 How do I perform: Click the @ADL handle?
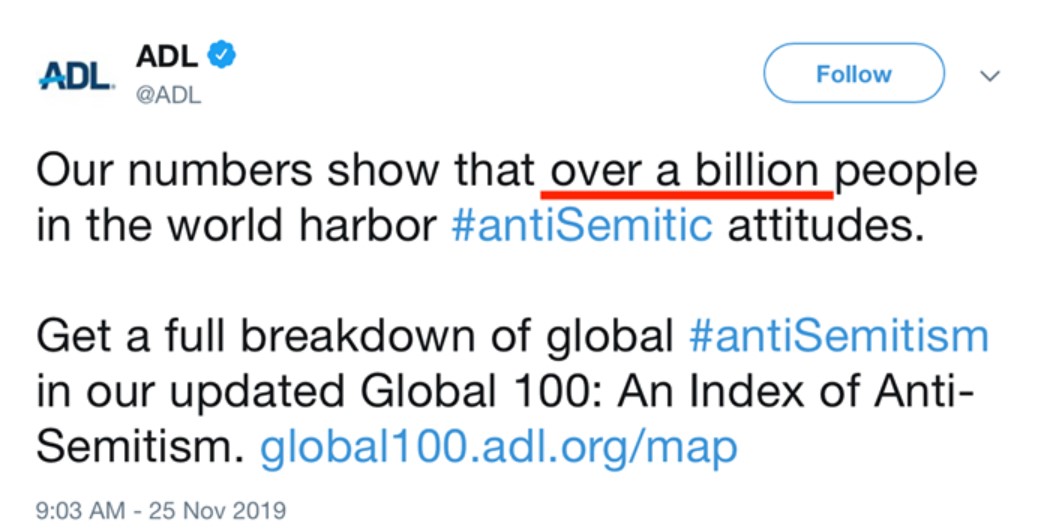168,97
